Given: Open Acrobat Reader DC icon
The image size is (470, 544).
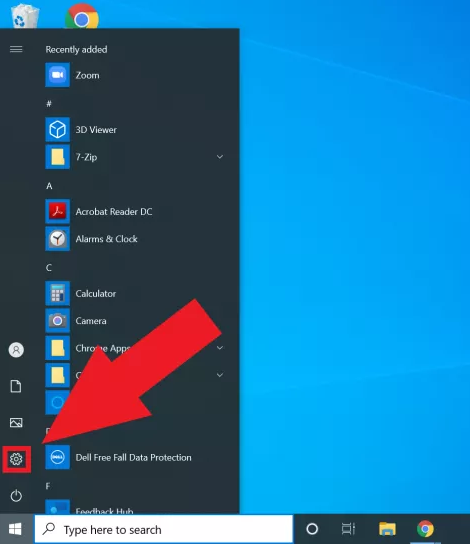Looking at the screenshot, I should coord(58,211).
